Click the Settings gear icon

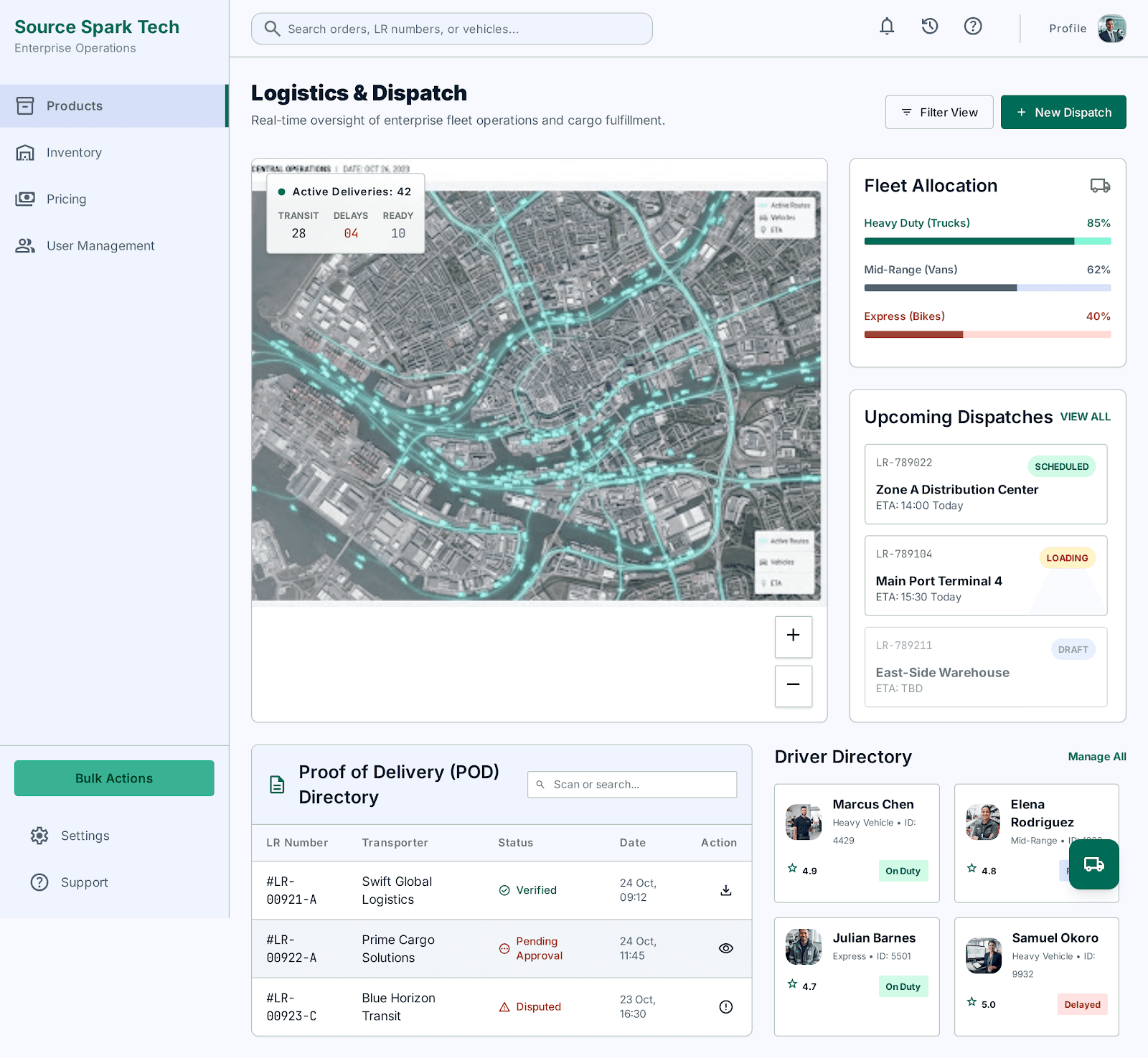point(39,836)
